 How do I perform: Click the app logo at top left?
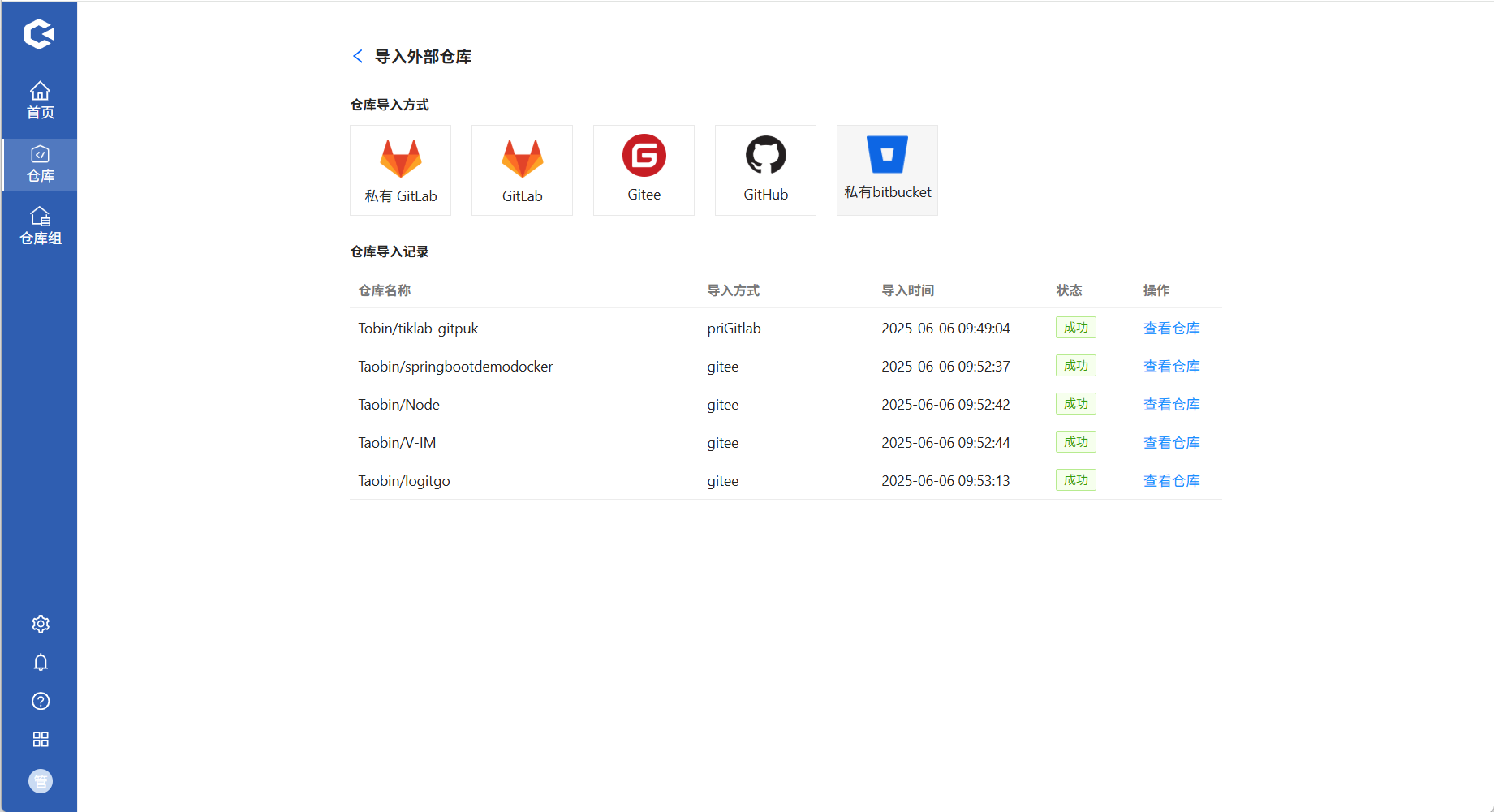38,34
